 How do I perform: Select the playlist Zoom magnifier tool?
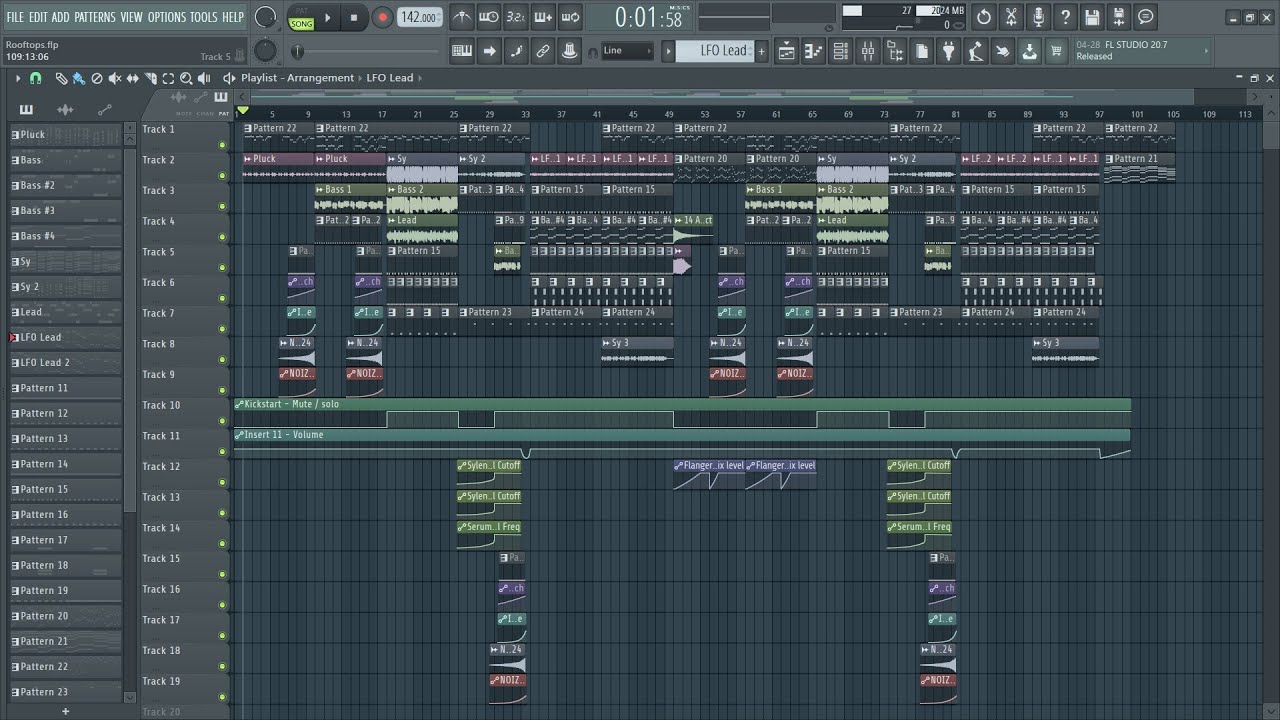tap(186, 78)
